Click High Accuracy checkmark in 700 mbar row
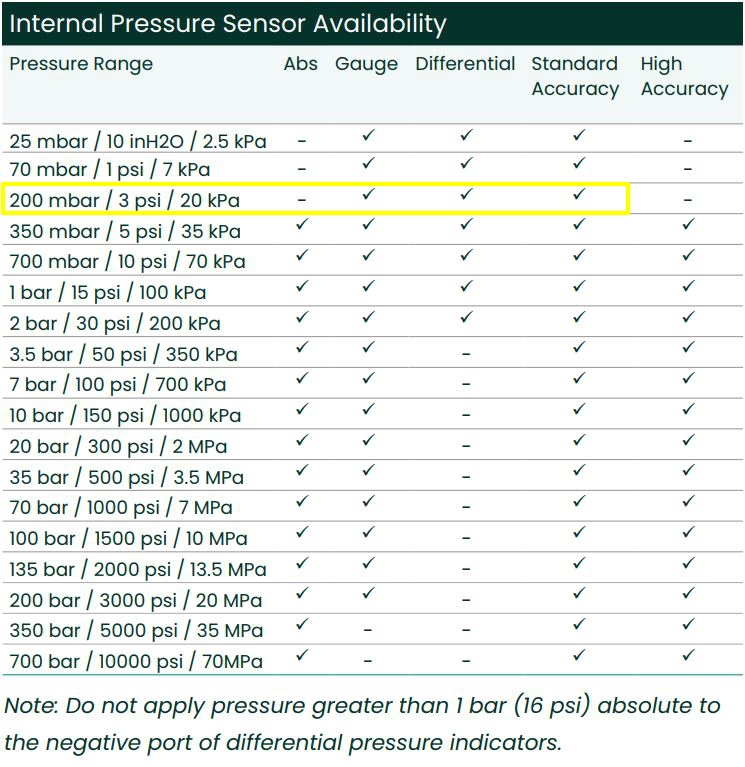Image resolution: width=745 pixels, height=767 pixels. point(687,256)
